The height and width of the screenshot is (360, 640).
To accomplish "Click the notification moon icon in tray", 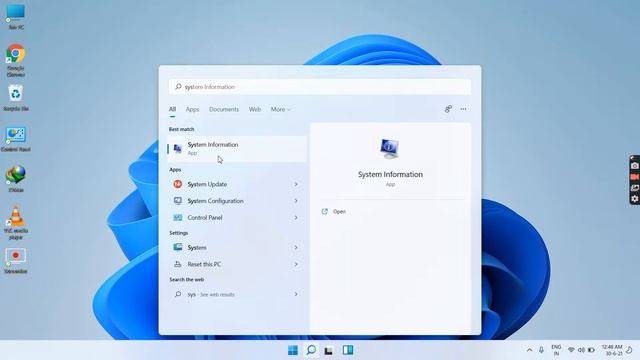I will click(629, 350).
